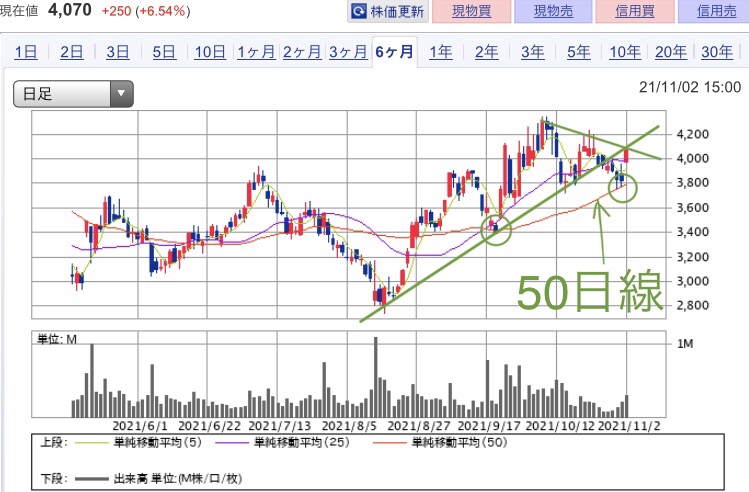Open the 日足 chart interval dropdown

pos(73,95)
